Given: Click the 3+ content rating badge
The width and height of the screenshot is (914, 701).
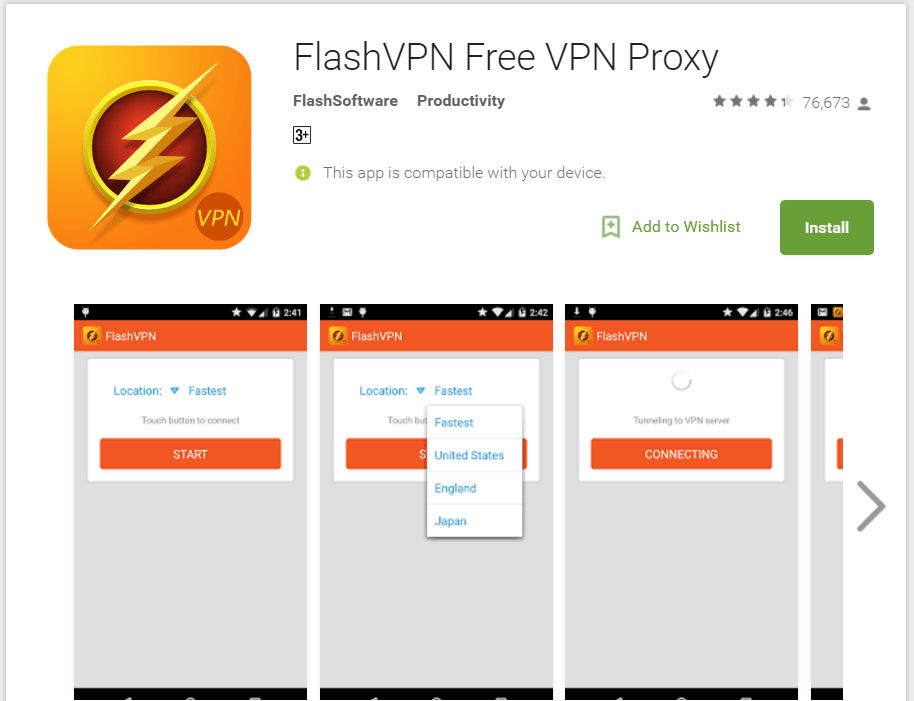Looking at the screenshot, I should [301, 135].
